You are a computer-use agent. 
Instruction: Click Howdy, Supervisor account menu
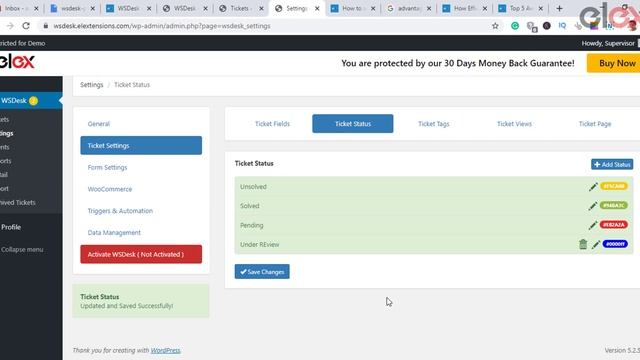[608, 43]
